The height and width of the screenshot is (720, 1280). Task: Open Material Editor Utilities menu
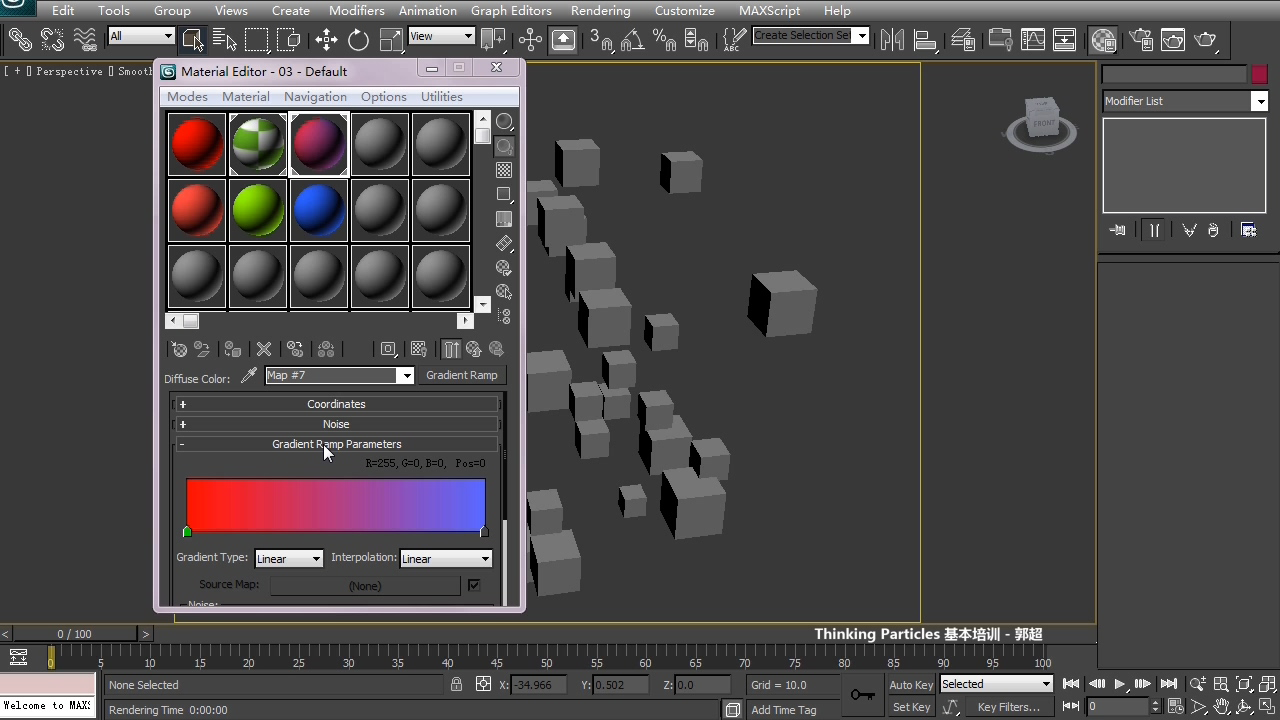[441, 97]
